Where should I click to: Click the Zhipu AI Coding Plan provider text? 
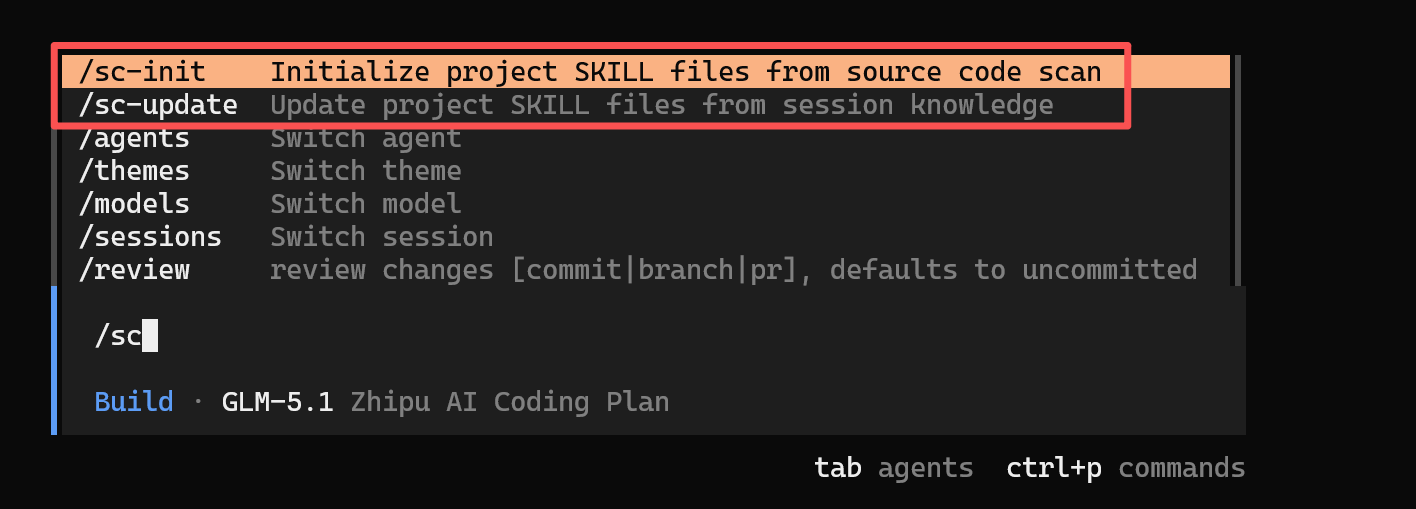coord(509,402)
